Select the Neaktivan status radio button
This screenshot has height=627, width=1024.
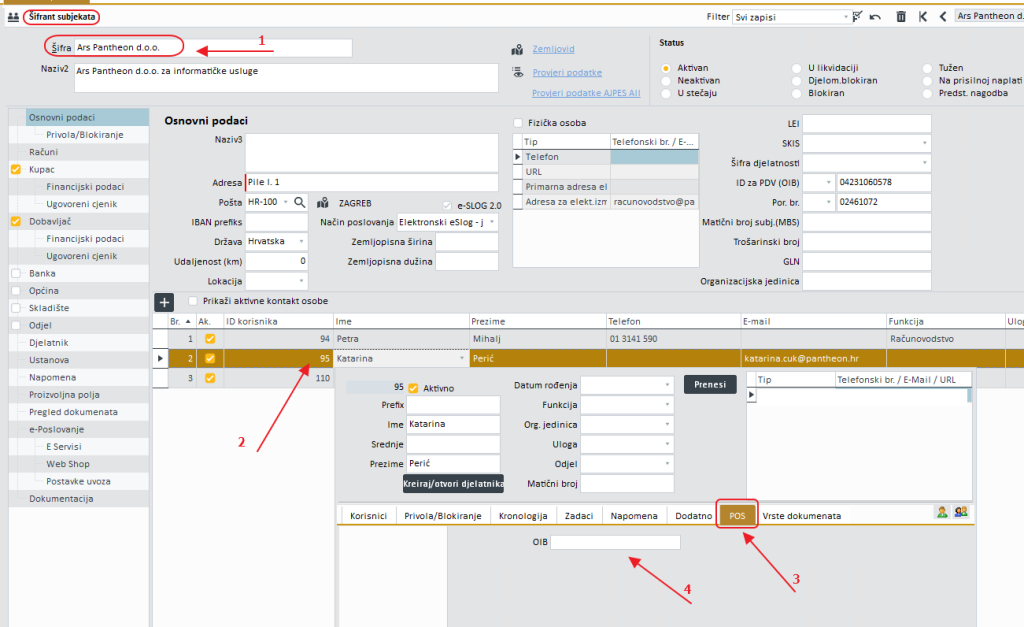pyautogui.click(x=666, y=80)
